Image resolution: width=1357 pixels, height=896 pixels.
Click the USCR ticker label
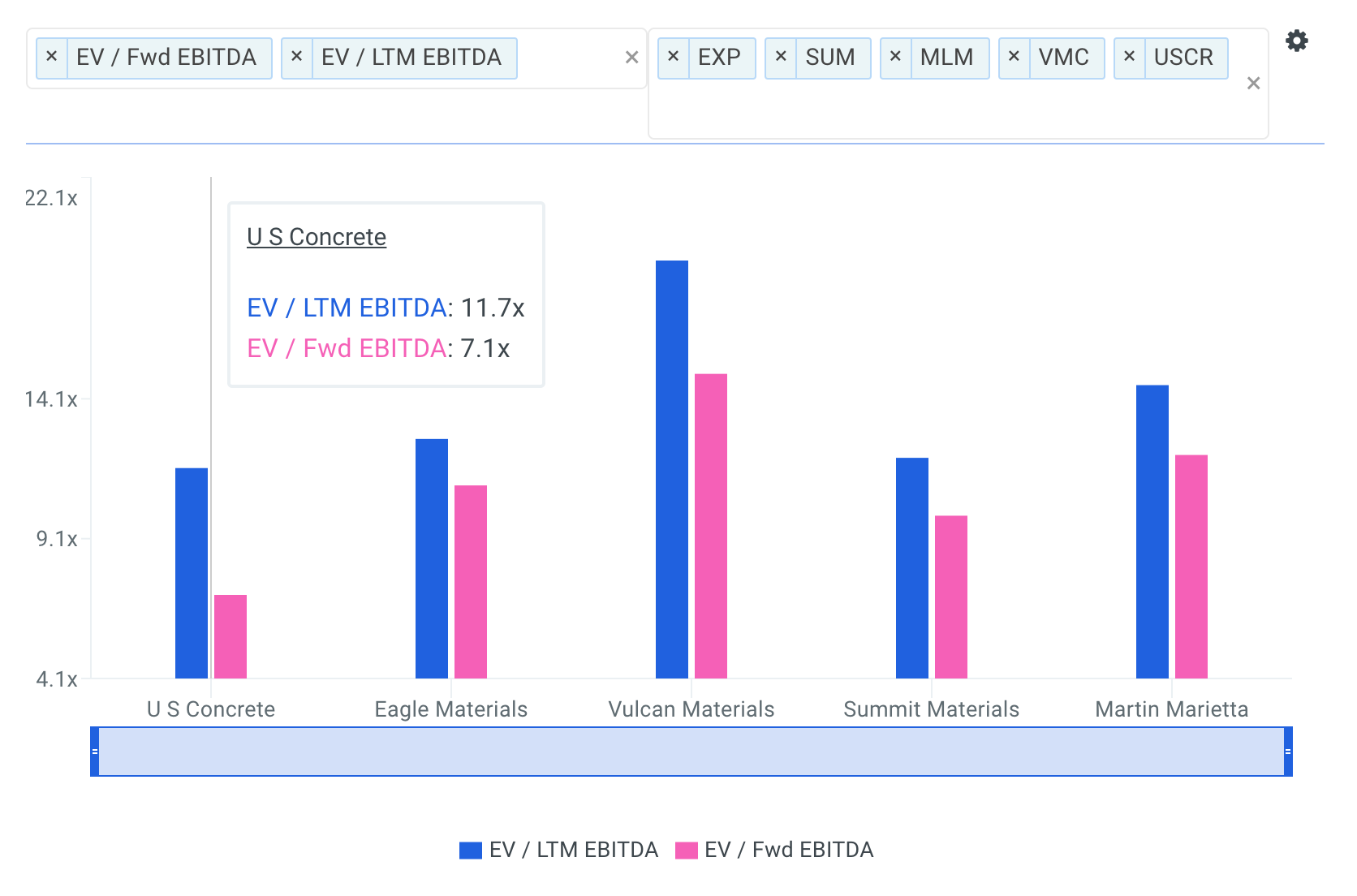coord(1183,58)
